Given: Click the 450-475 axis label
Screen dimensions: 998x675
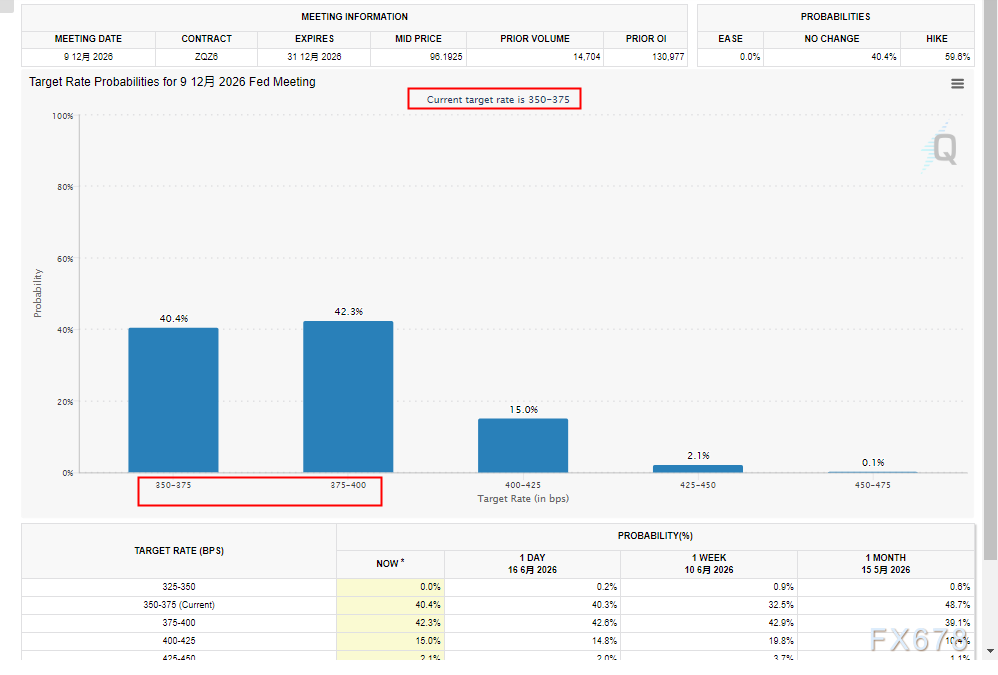Looking at the screenshot, I should pyautogui.click(x=873, y=485).
